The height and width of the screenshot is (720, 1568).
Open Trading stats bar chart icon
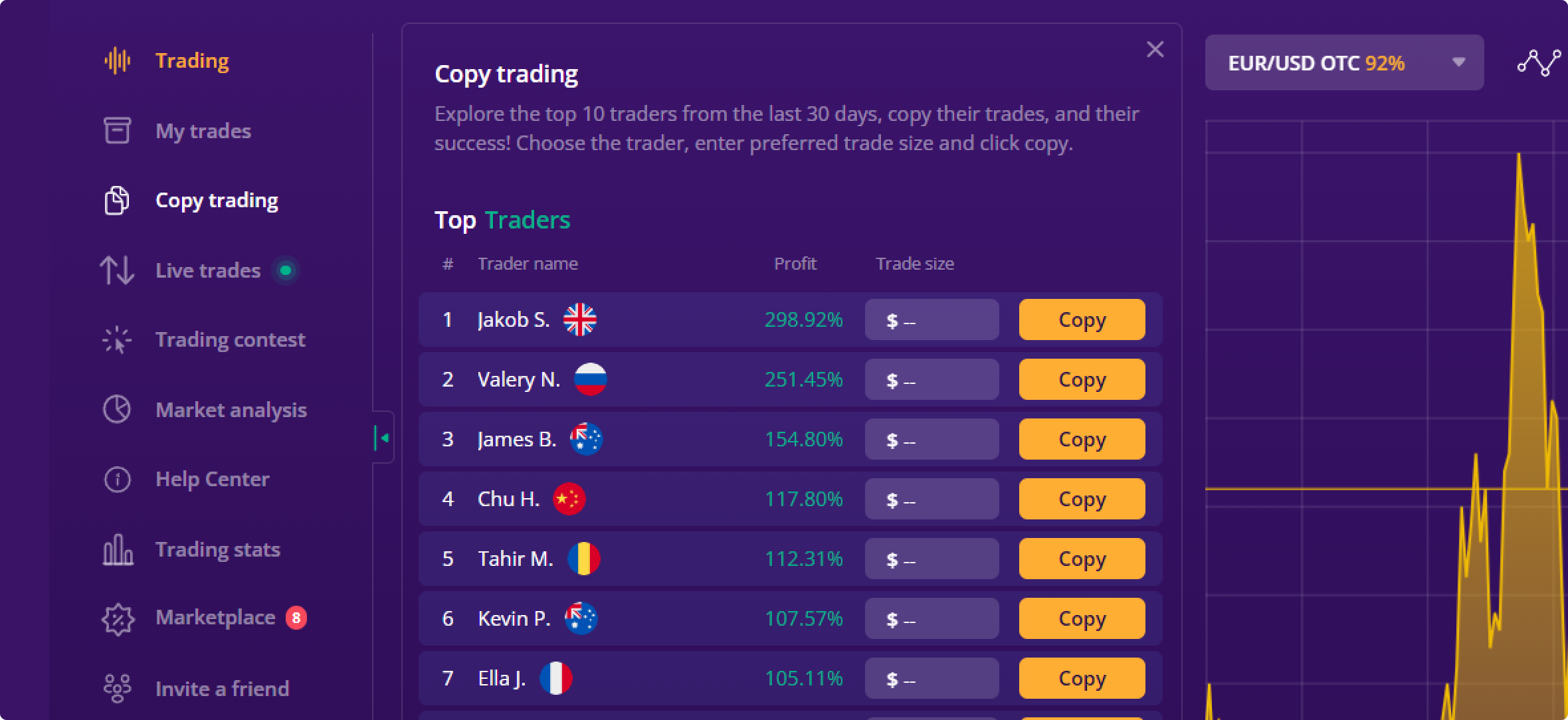click(118, 549)
